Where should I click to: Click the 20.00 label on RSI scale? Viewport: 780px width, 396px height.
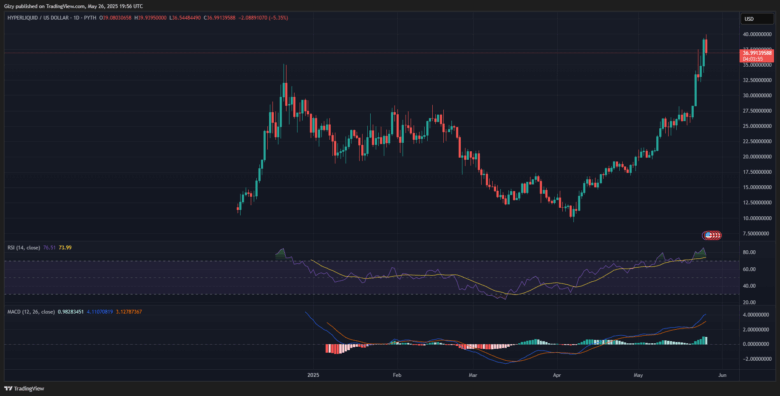click(x=749, y=302)
